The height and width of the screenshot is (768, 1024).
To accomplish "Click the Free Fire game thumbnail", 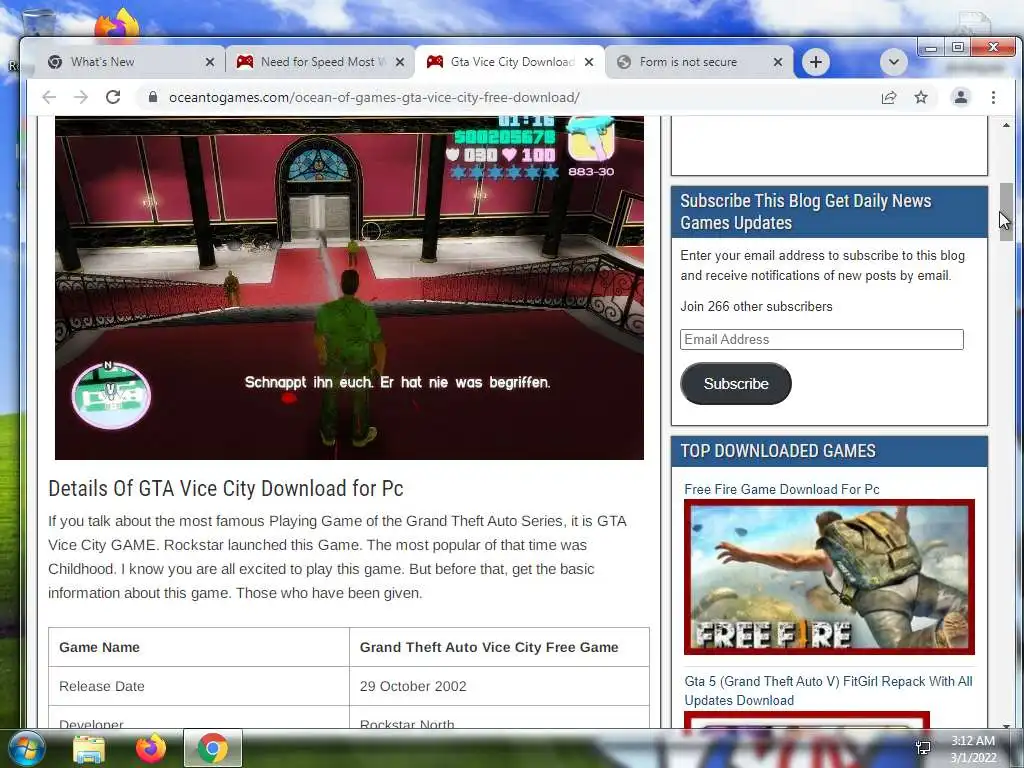I will [829, 577].
